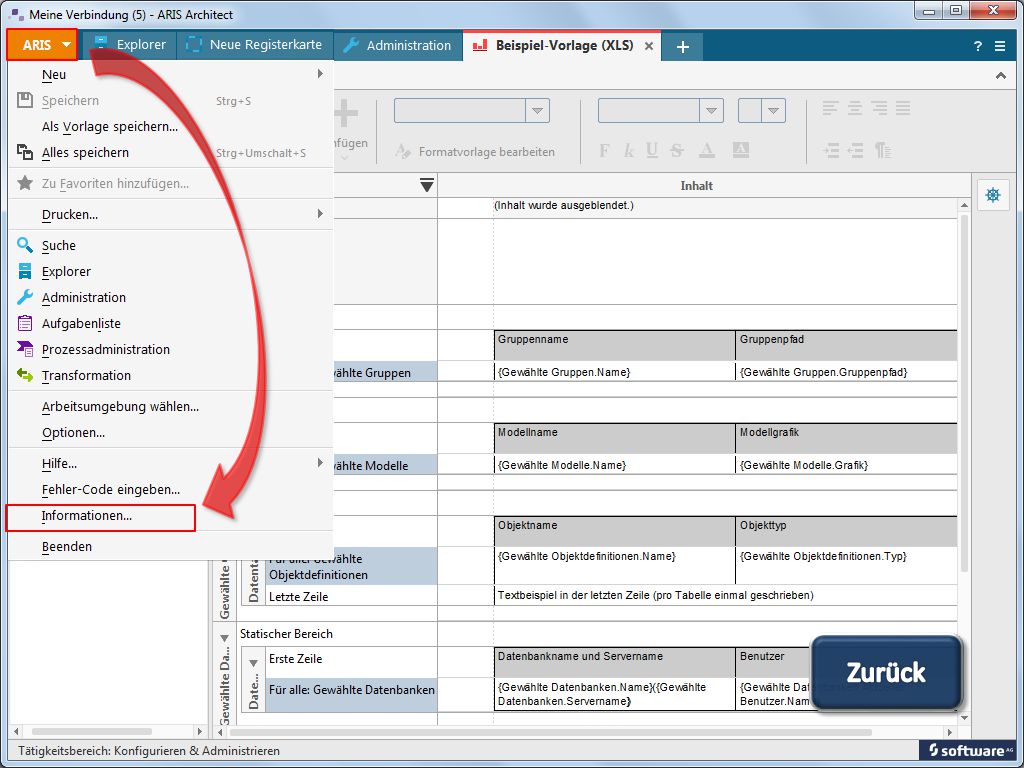Image resolution: width=1024 pixels, height=768 pixels.
Task: Switch to the Explorer tab
Action: [129, 45]
